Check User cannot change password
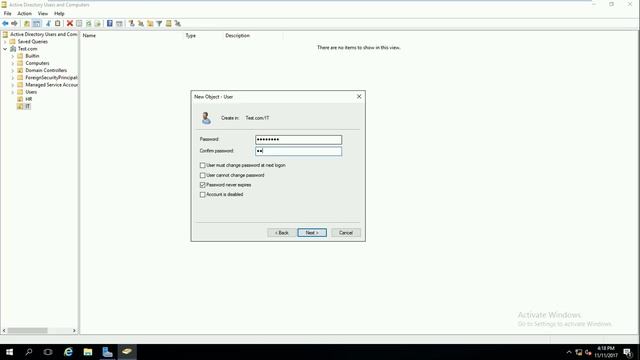Image resolution: width=640 pixels, height=360 pixels. [202, 175]
